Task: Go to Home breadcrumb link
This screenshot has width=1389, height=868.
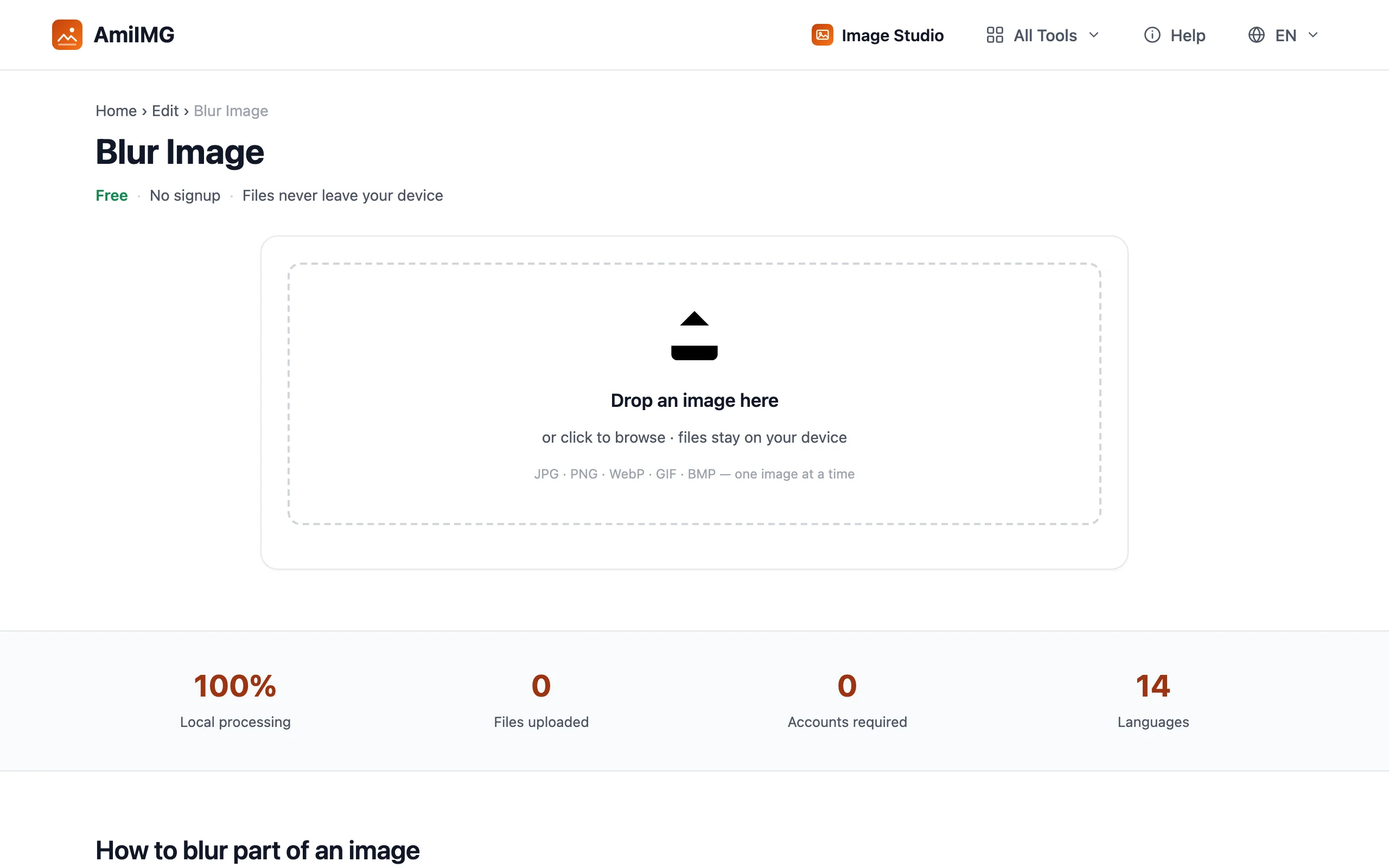Action: 116,111
